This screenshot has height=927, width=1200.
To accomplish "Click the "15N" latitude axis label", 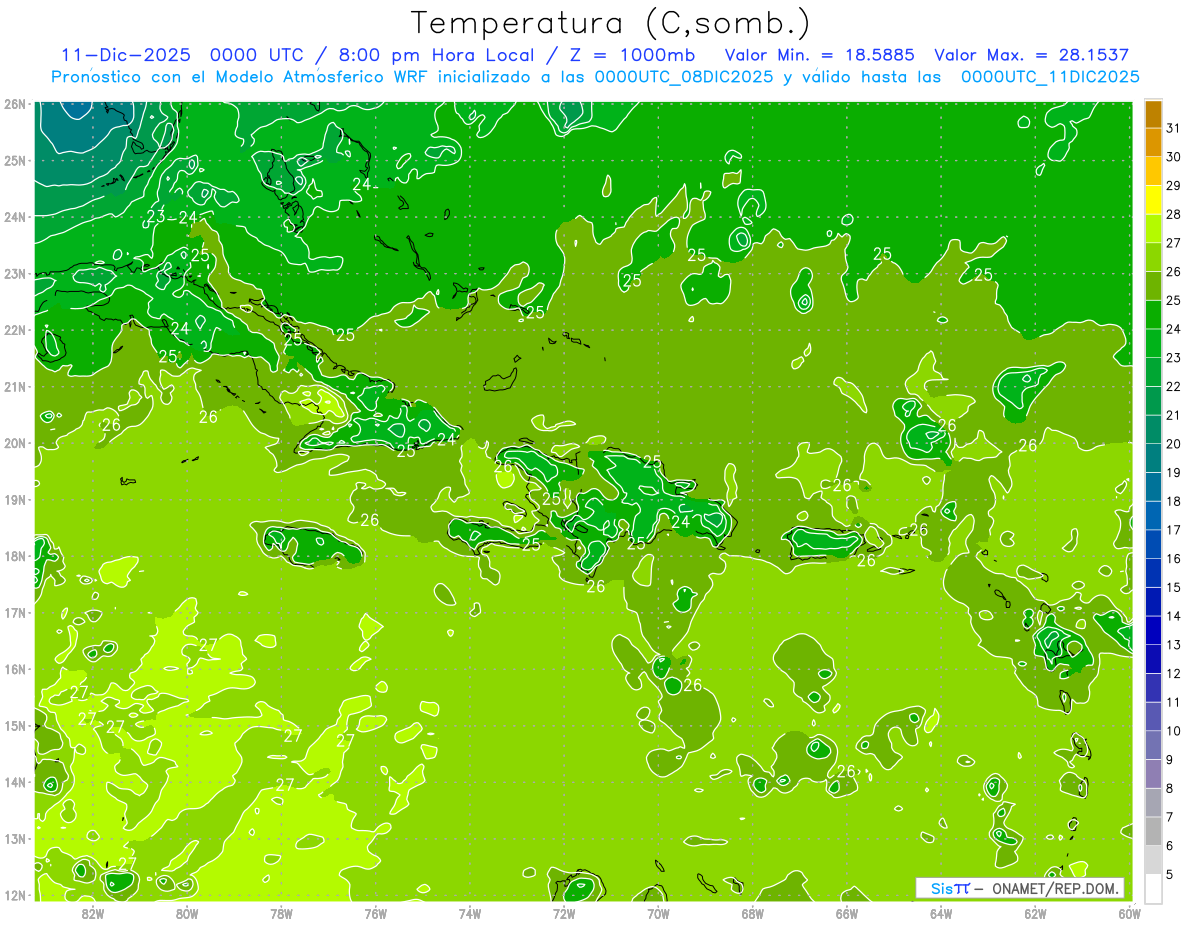I will (14, 725).
